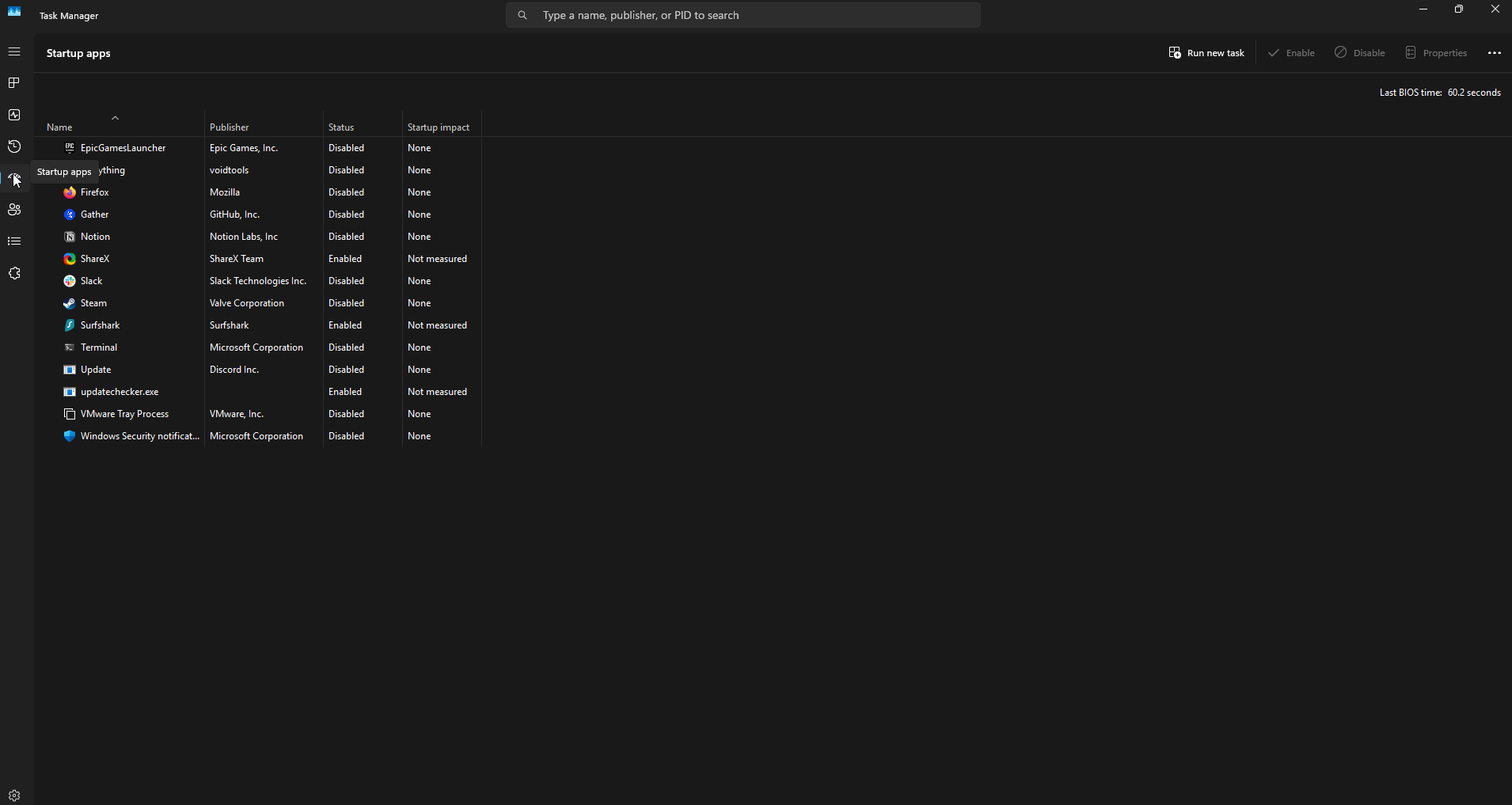Click the Last BIOS time value
Viewport: 1512px width, 805px height.
click(x=1474, y=93)
